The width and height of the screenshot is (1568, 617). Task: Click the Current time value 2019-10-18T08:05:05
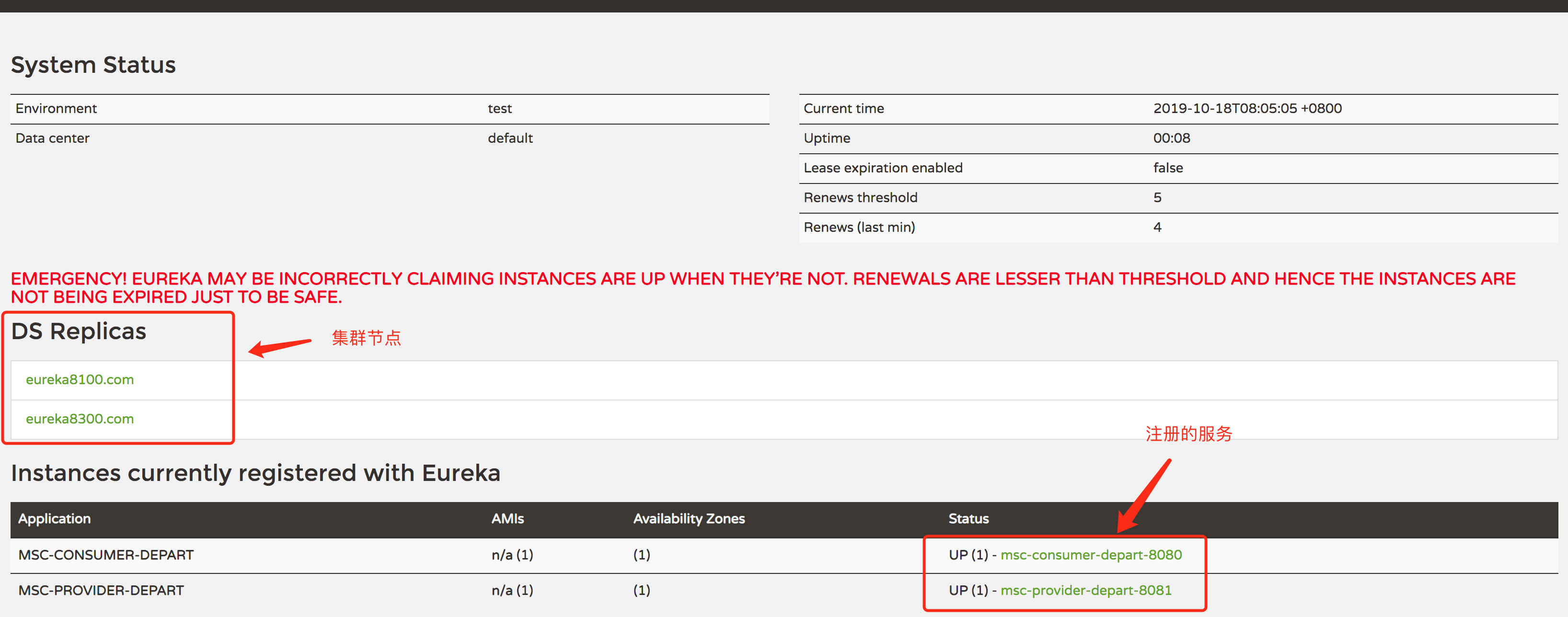coord(1246,108)
